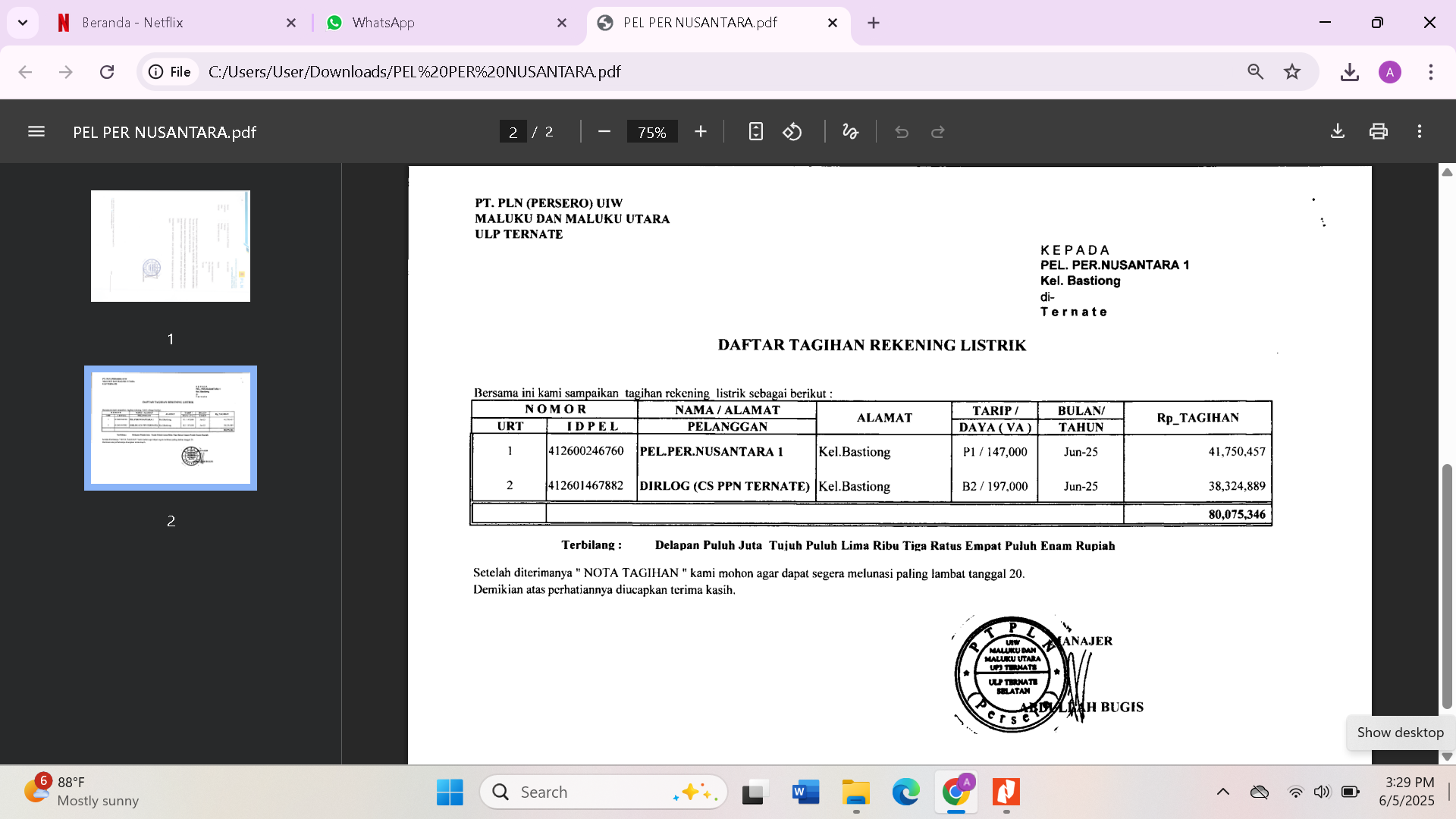
Task: Open the weather widget on taskbar
Action: click(81, 792)
